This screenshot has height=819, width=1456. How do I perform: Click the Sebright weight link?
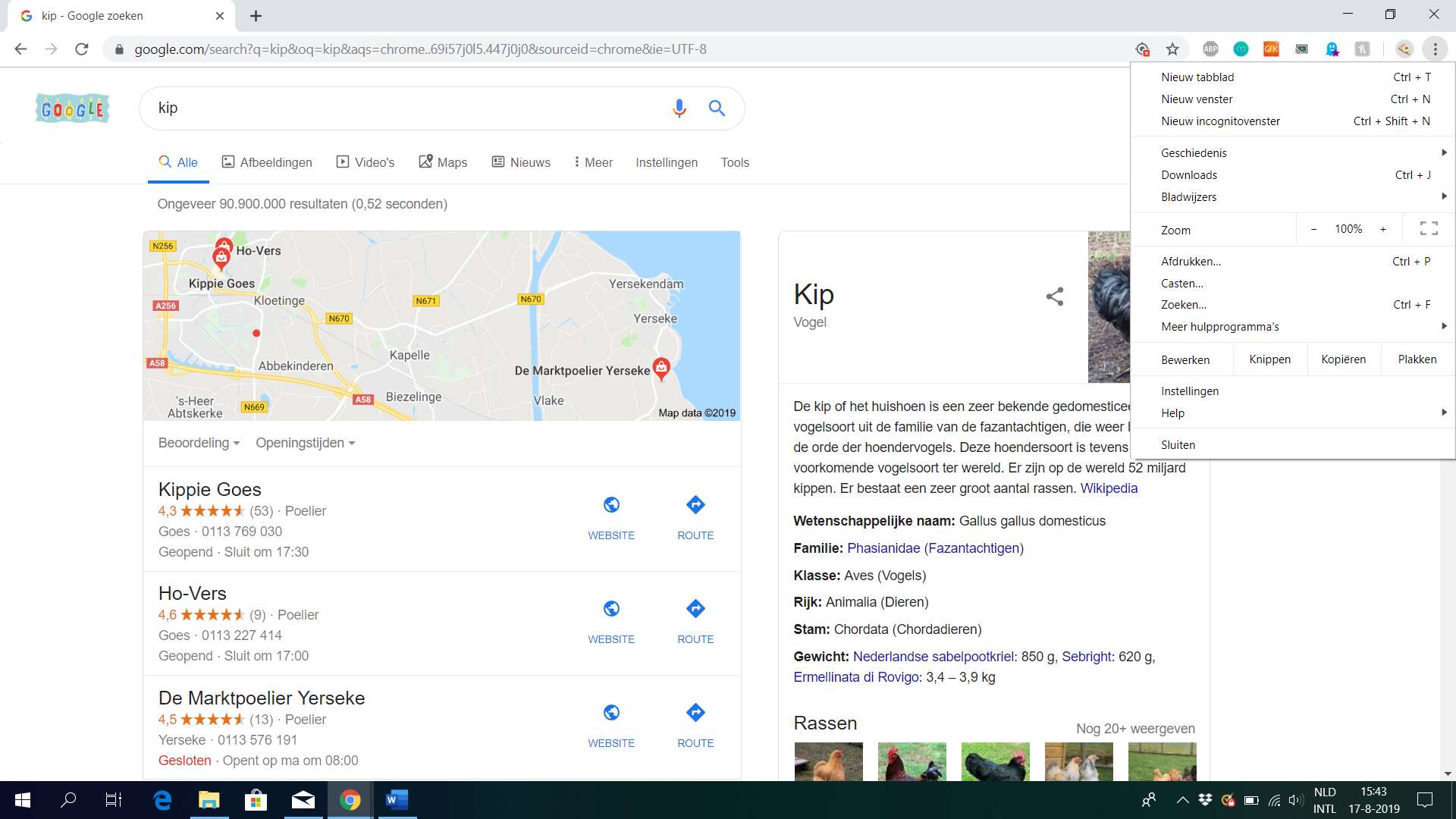(x=1087, y=657)
